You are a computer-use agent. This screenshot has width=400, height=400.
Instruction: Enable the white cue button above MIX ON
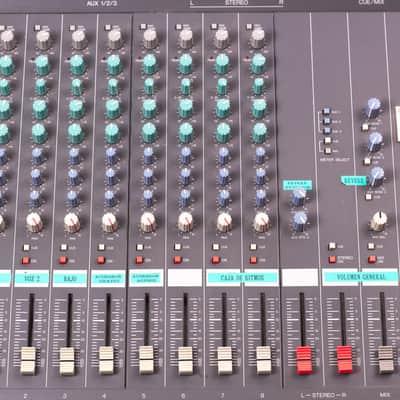coord(371,246)
